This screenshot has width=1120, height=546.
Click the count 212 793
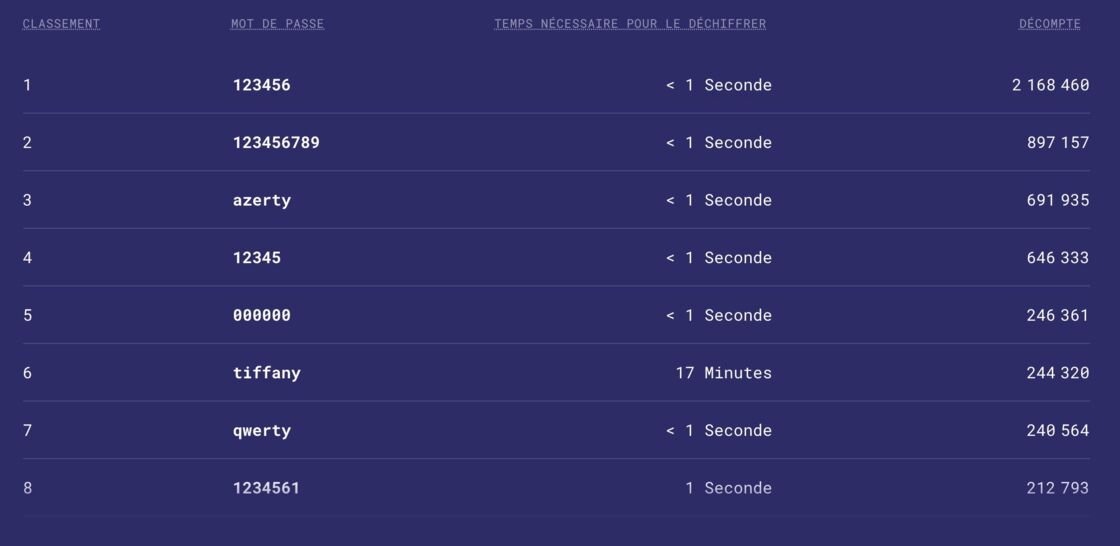1058,488
